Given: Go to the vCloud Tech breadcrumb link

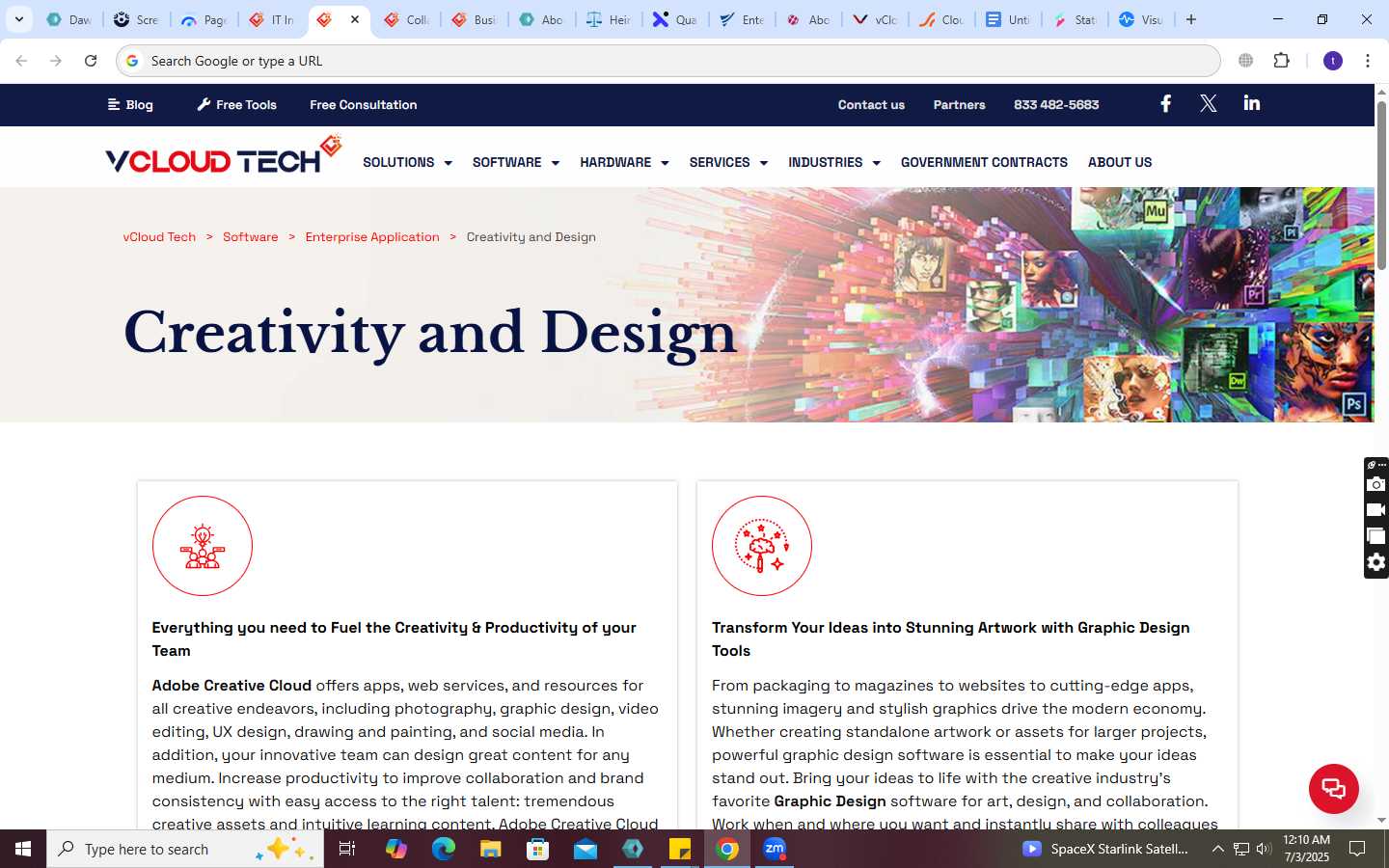Looking at the screenshot, I should point(159,236).
